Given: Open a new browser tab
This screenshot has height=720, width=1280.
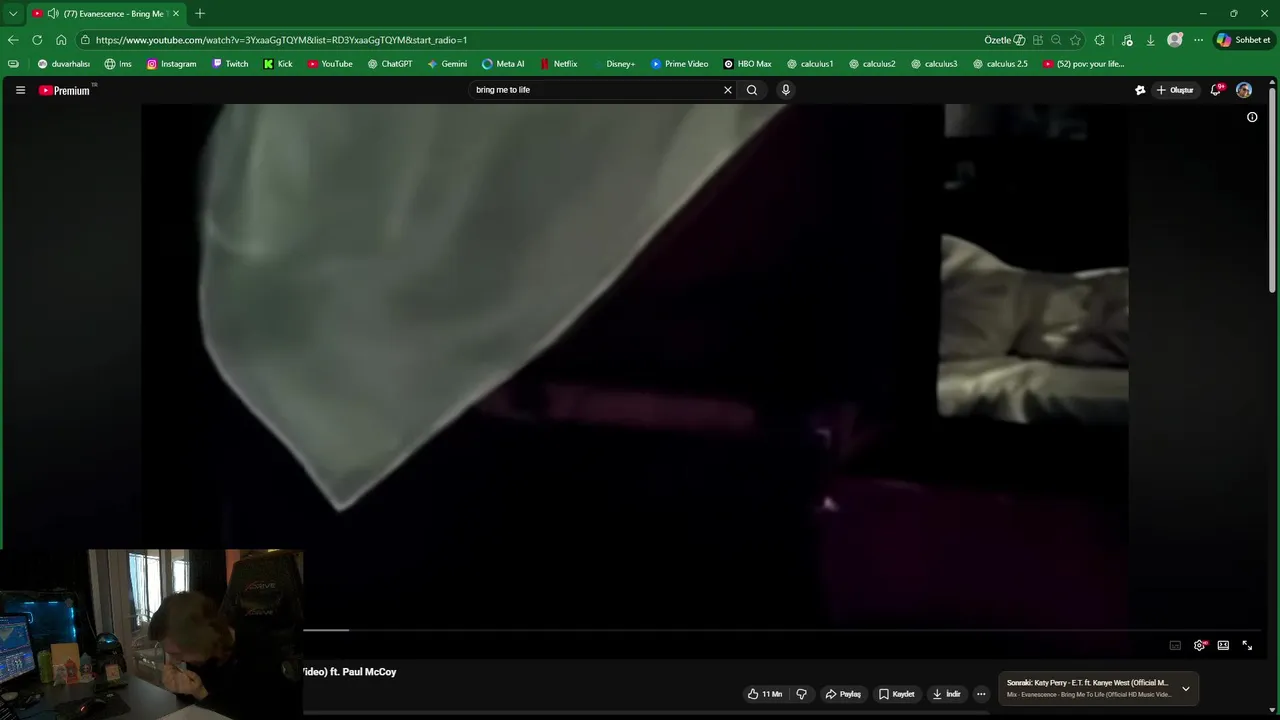Looking at the screenshot, I should point(200,14).
